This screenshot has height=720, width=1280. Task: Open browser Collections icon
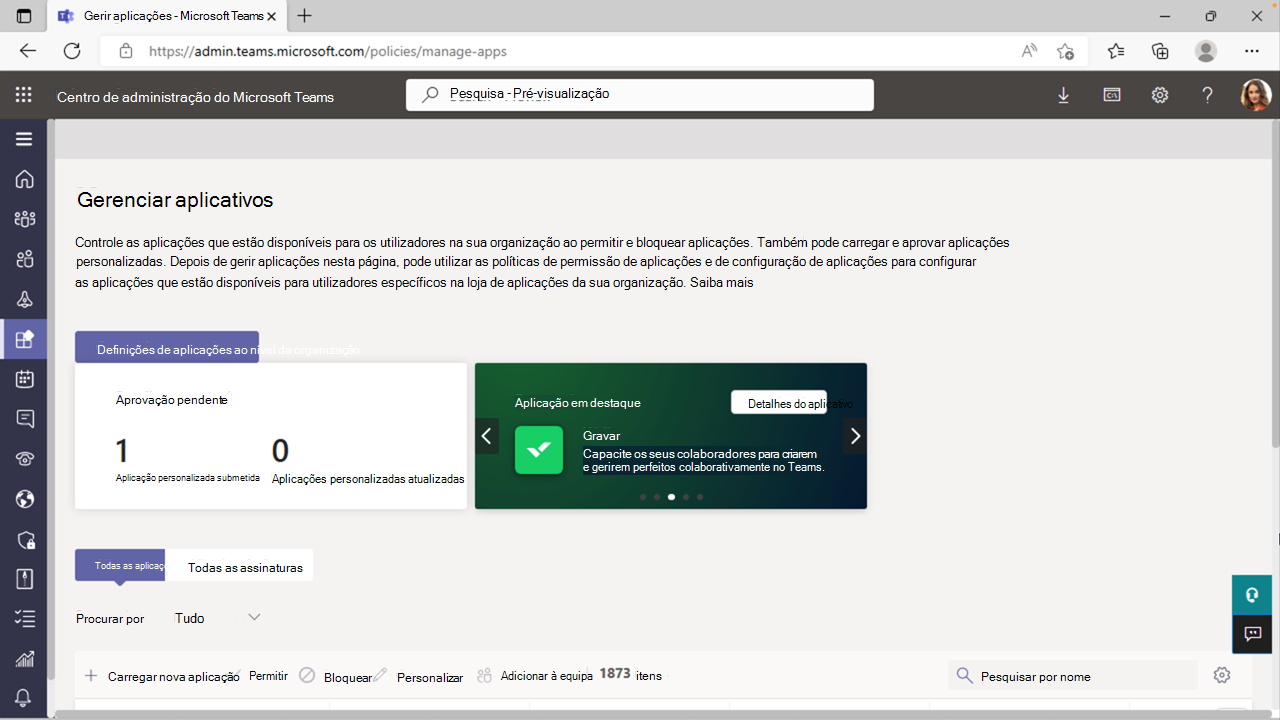pyautogui.click(x=1160, y=51)
